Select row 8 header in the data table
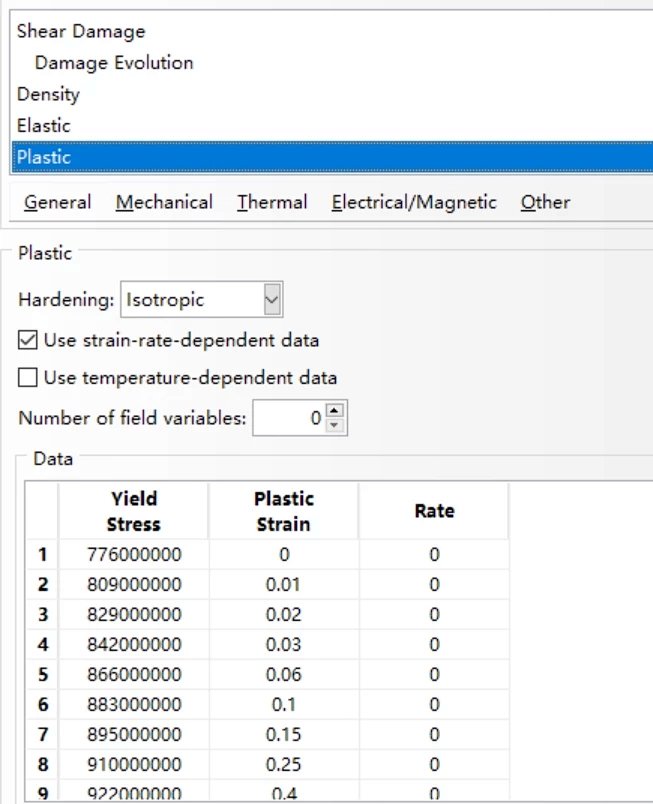653x804 pixels. point(43,765)
